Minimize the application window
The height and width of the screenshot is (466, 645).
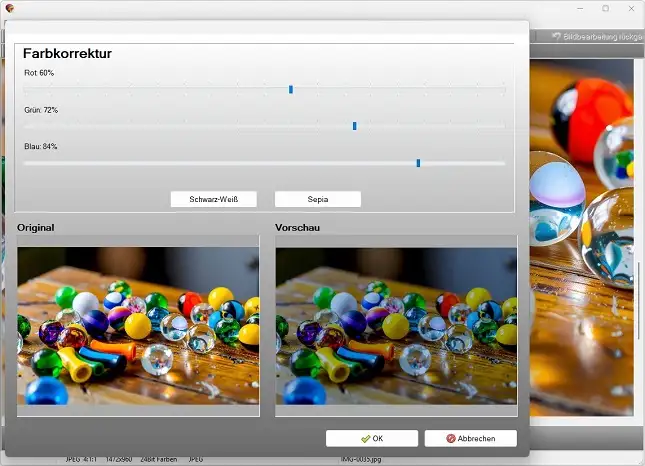pyautogui.click(x=578, y=8)
